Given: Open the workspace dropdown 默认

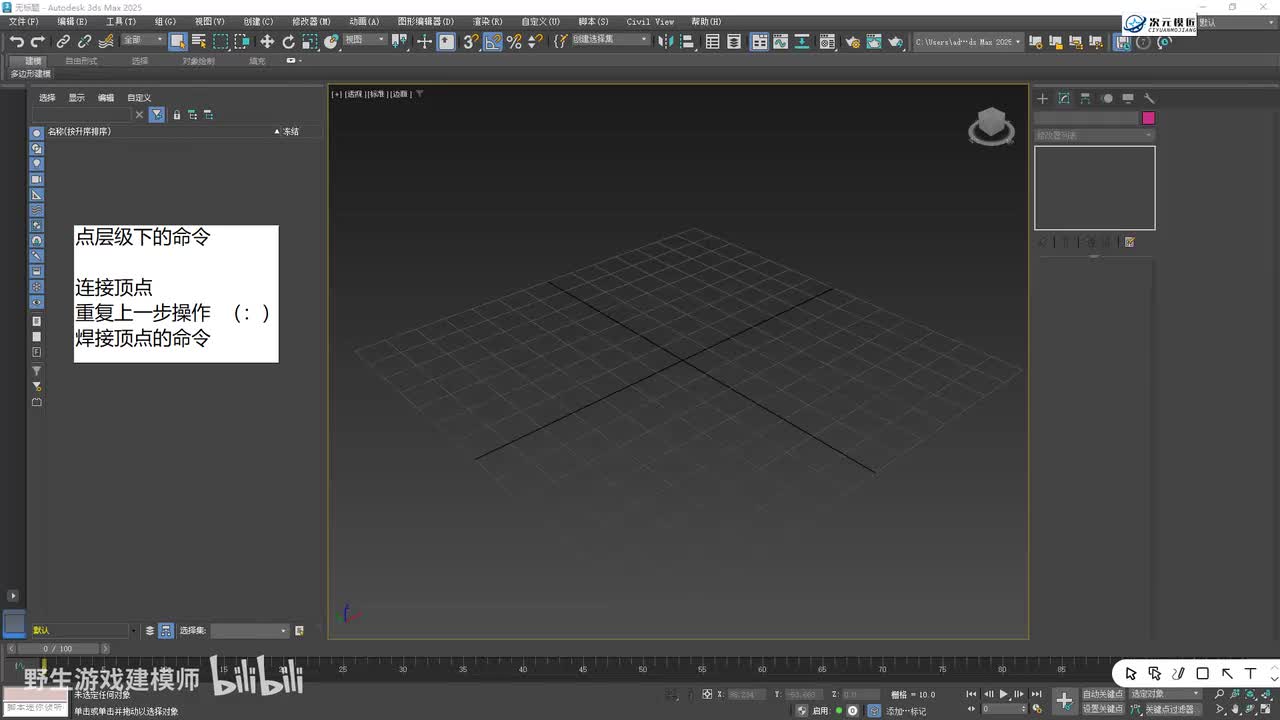Looking at the screenshot, I should coord(1235,22).
